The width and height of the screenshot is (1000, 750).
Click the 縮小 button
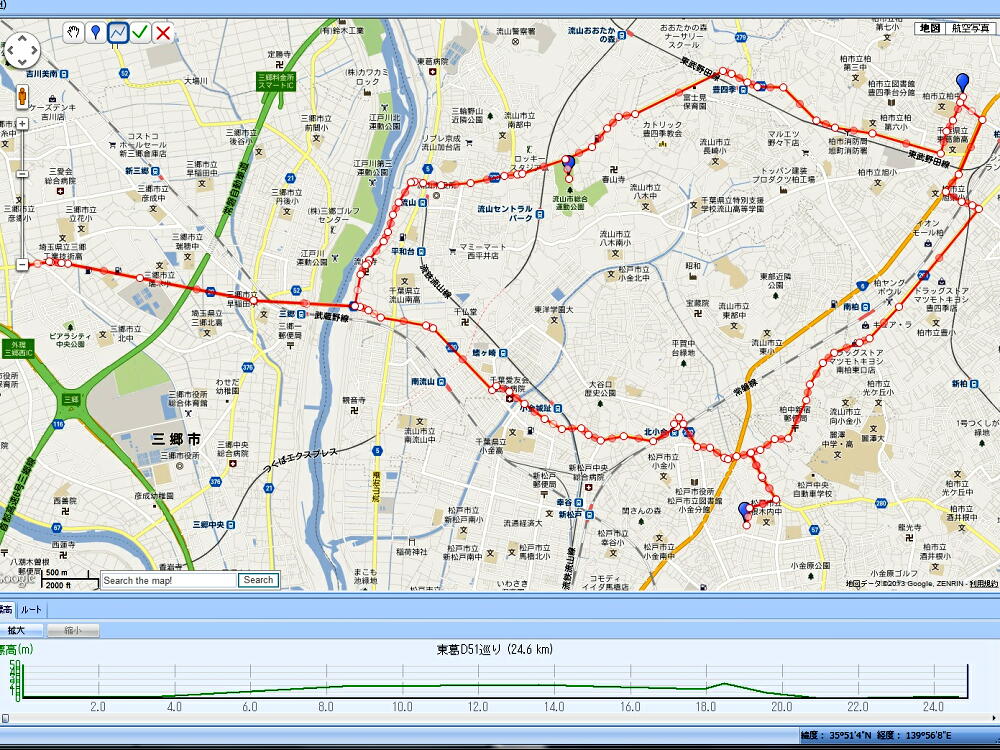73,630
